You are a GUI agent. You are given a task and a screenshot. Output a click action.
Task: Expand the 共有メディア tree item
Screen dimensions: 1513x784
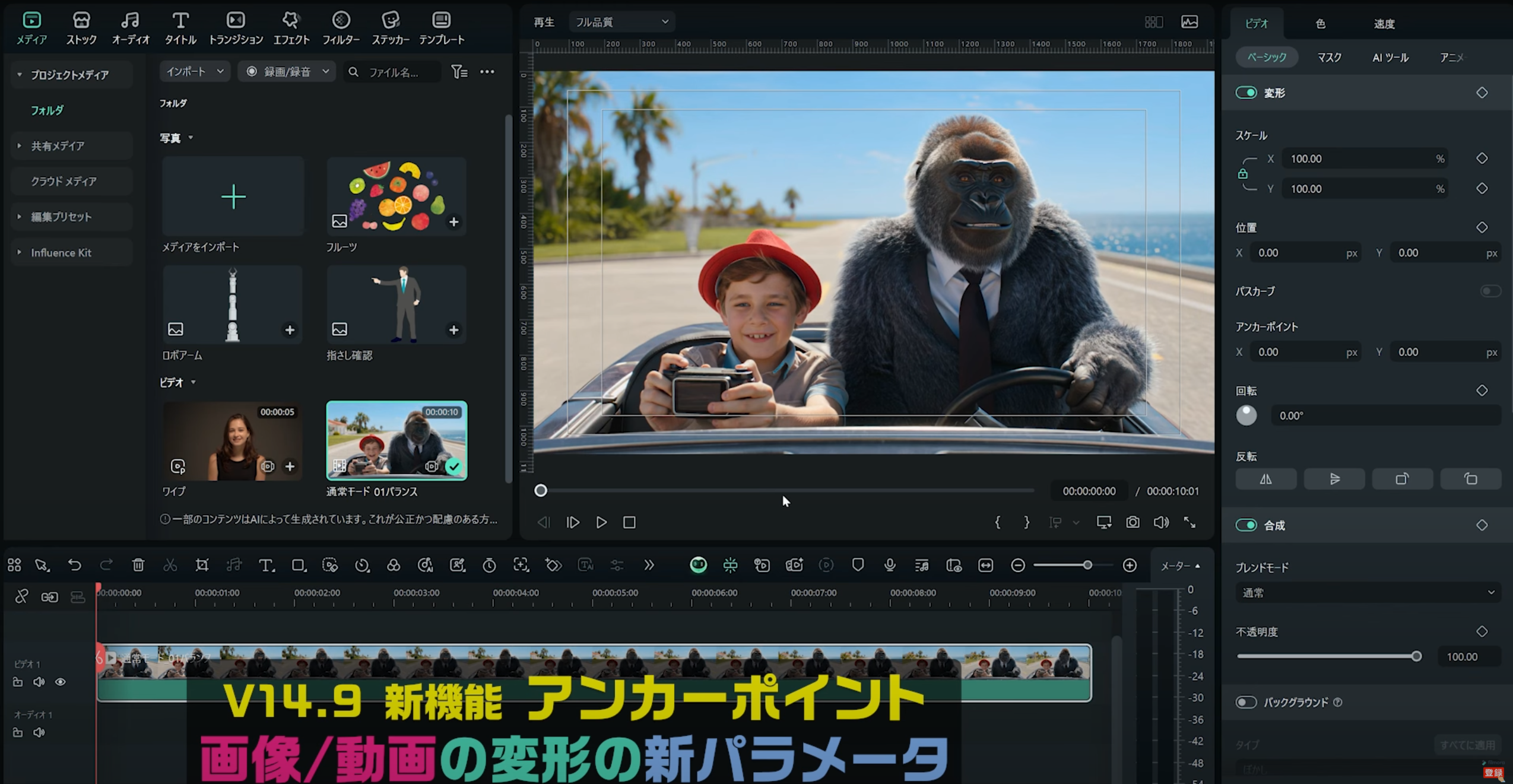pos(20,145)
